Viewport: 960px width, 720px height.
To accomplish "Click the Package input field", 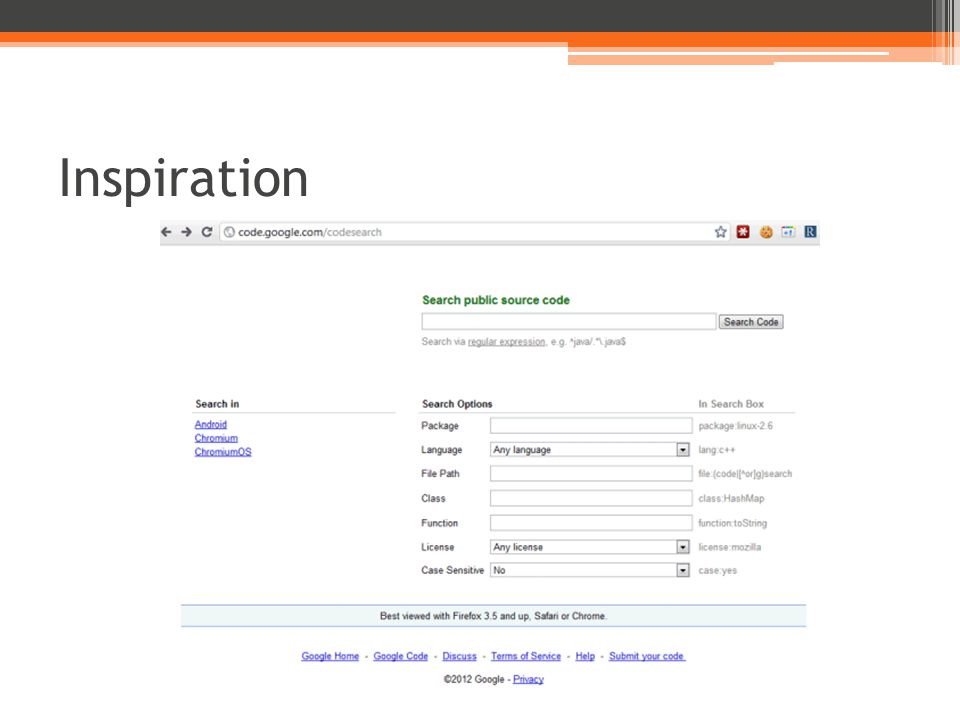I will click(591, 426).
